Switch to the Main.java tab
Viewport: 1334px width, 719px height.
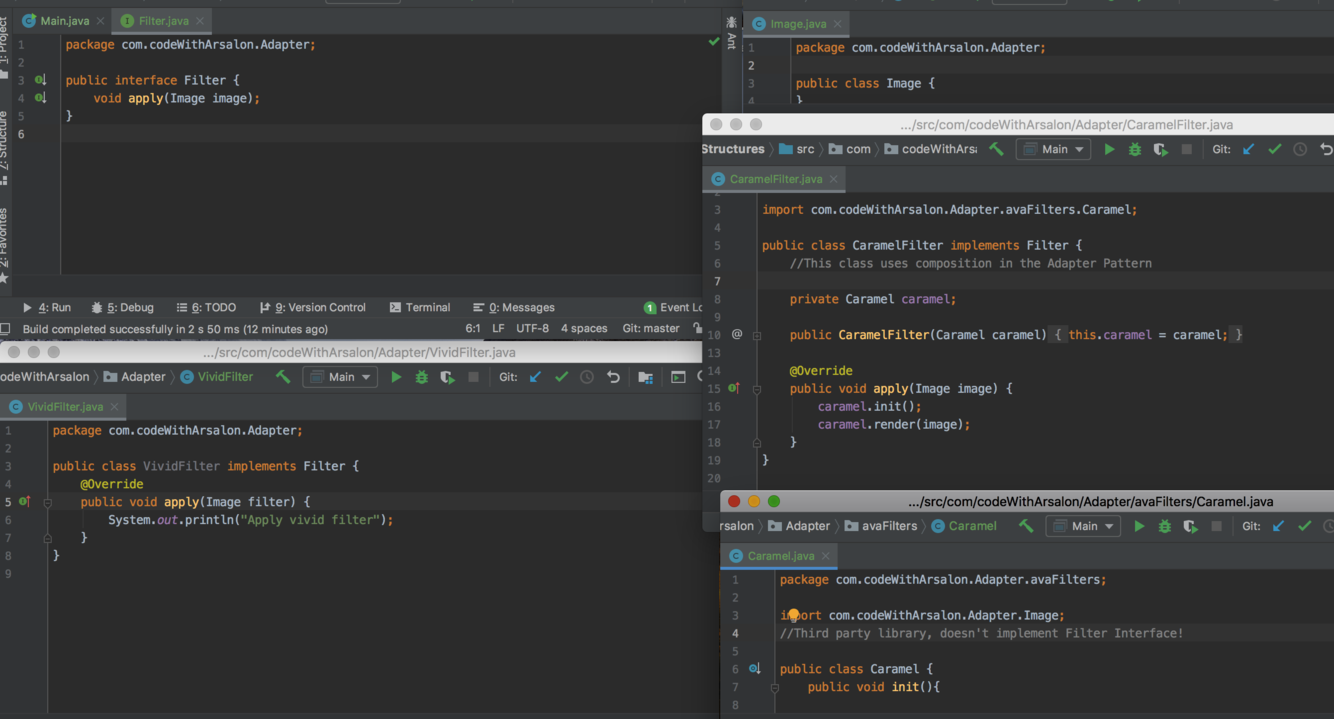pos(64,21)
